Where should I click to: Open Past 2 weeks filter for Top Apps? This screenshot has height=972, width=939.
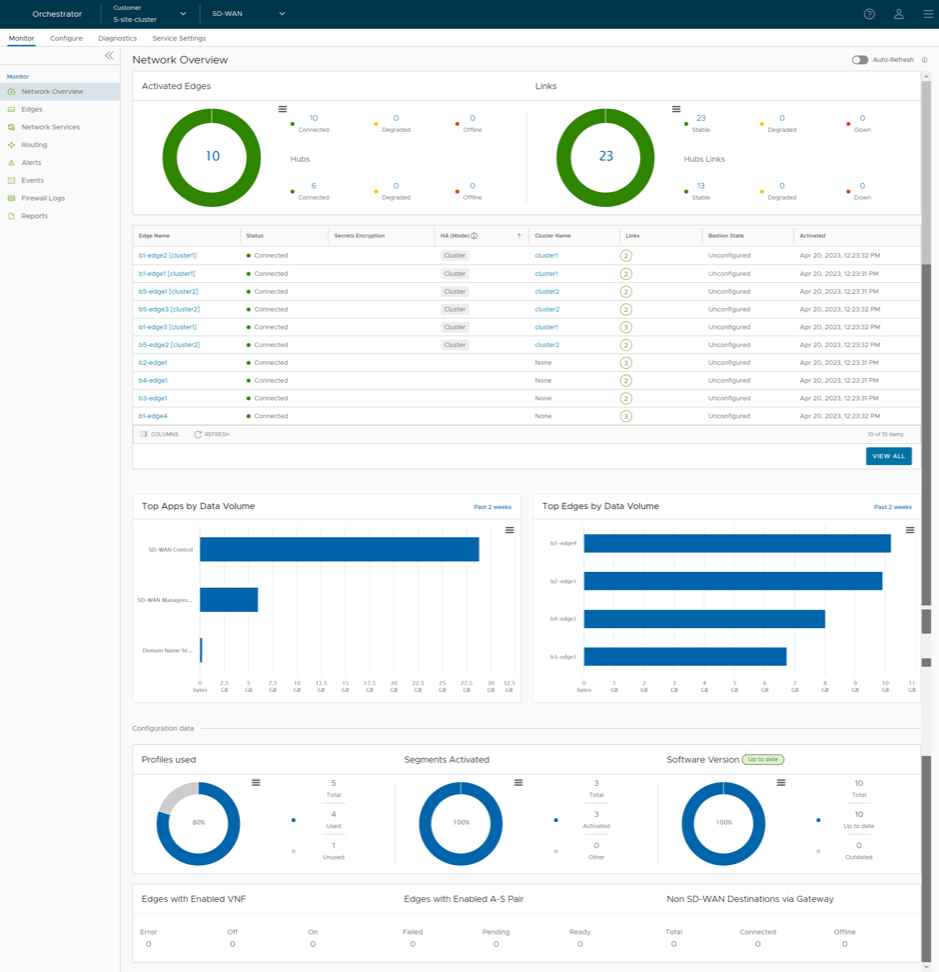[x=492, y=507]
